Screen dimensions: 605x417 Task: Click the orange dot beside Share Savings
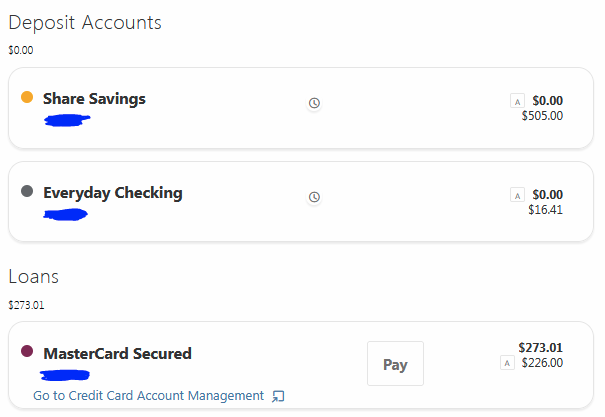(x=27, y=97)
